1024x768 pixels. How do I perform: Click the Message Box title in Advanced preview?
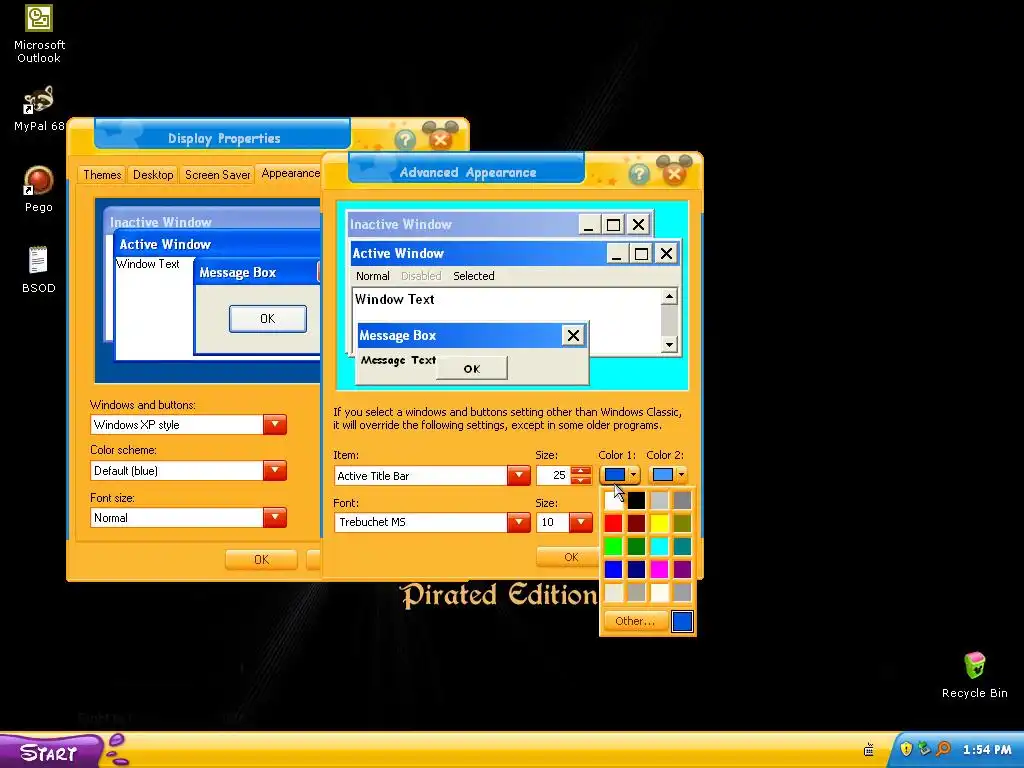click(x=397, y=336)
